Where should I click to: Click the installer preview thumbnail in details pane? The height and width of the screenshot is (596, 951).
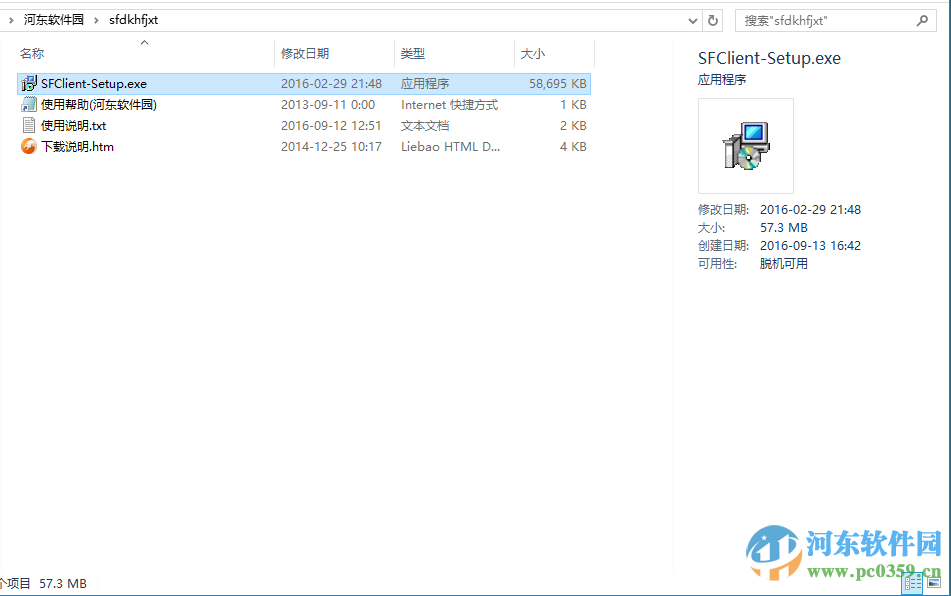[745, 146]
